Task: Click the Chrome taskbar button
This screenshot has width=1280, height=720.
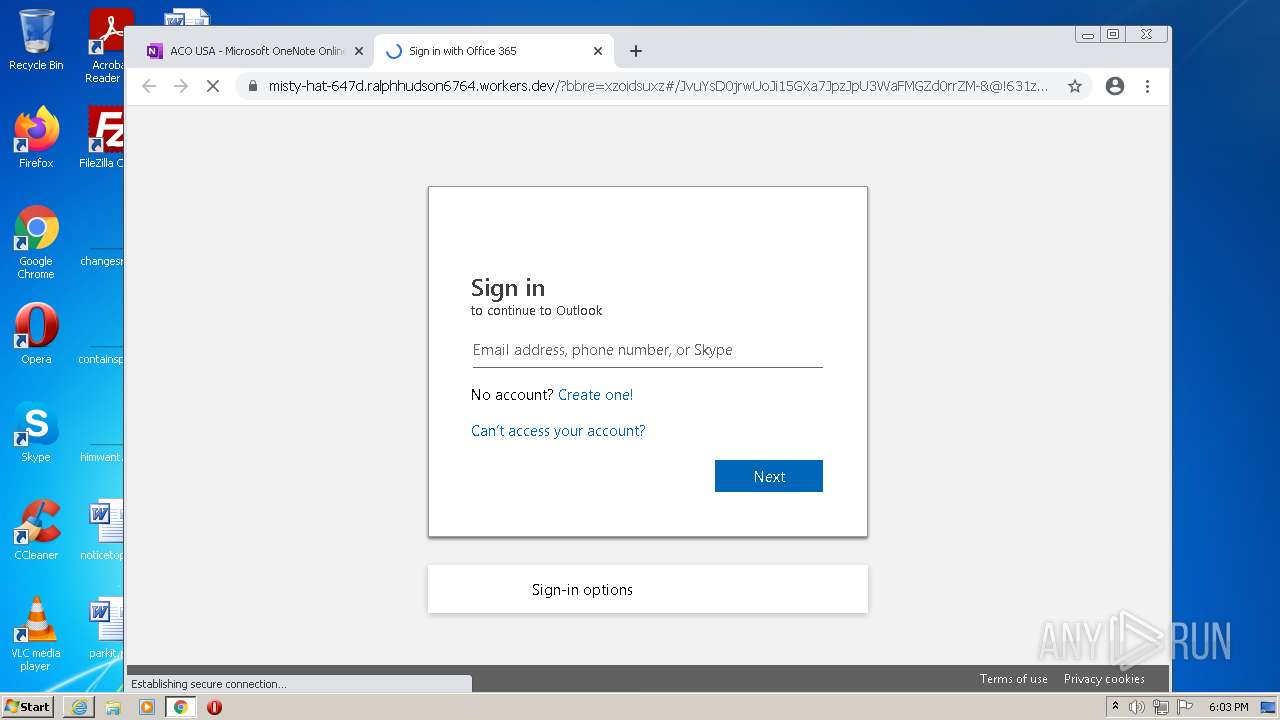Action: coord(180,707)
